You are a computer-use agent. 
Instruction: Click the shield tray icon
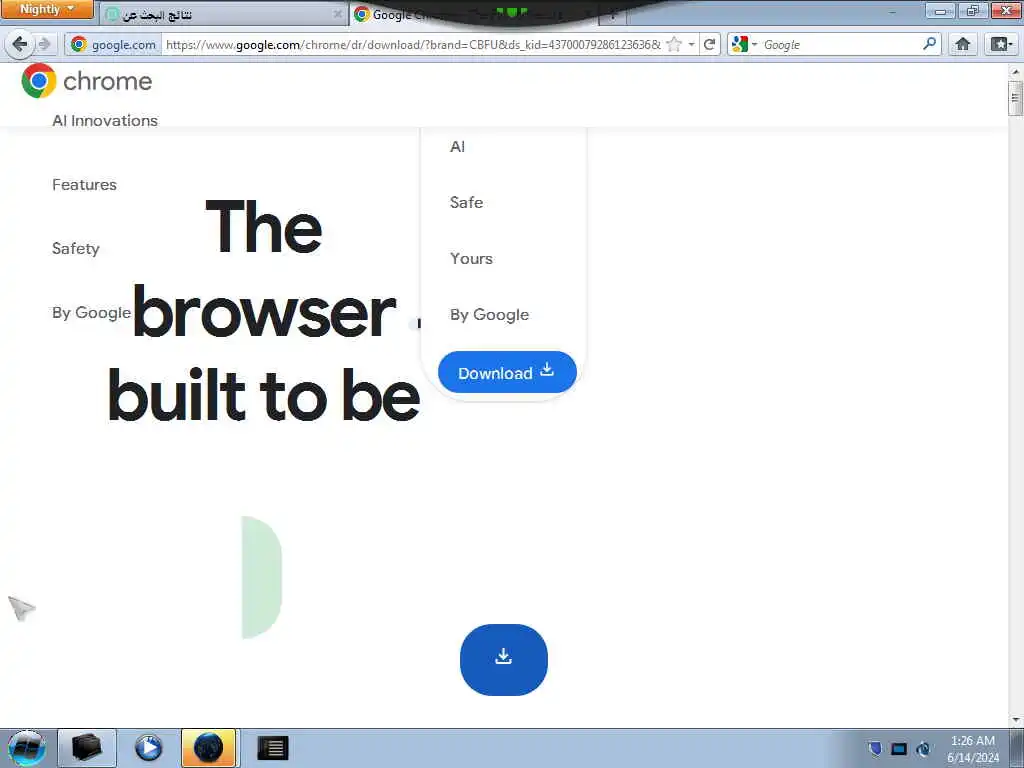[876, 748]
